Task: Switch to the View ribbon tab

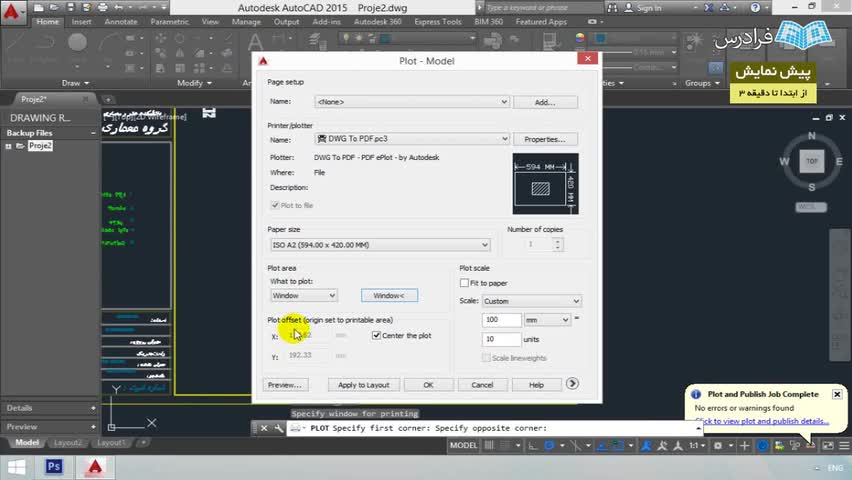Action: [210, 22]
